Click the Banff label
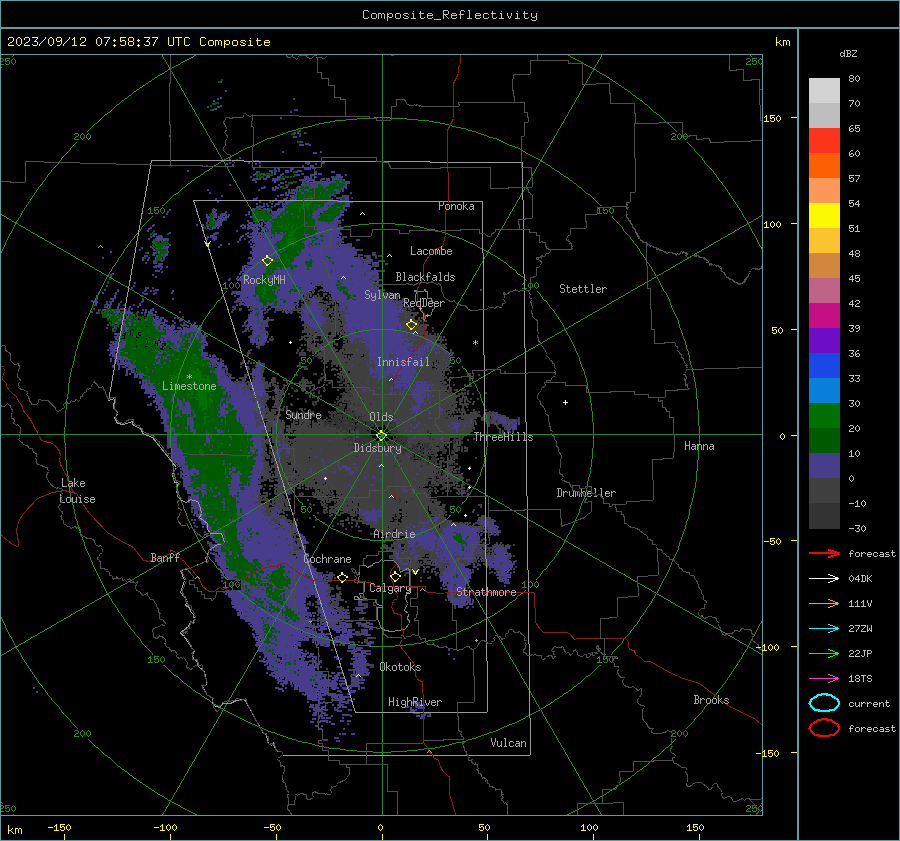Viewport: 900px width, 841px height. pos(165,557)
